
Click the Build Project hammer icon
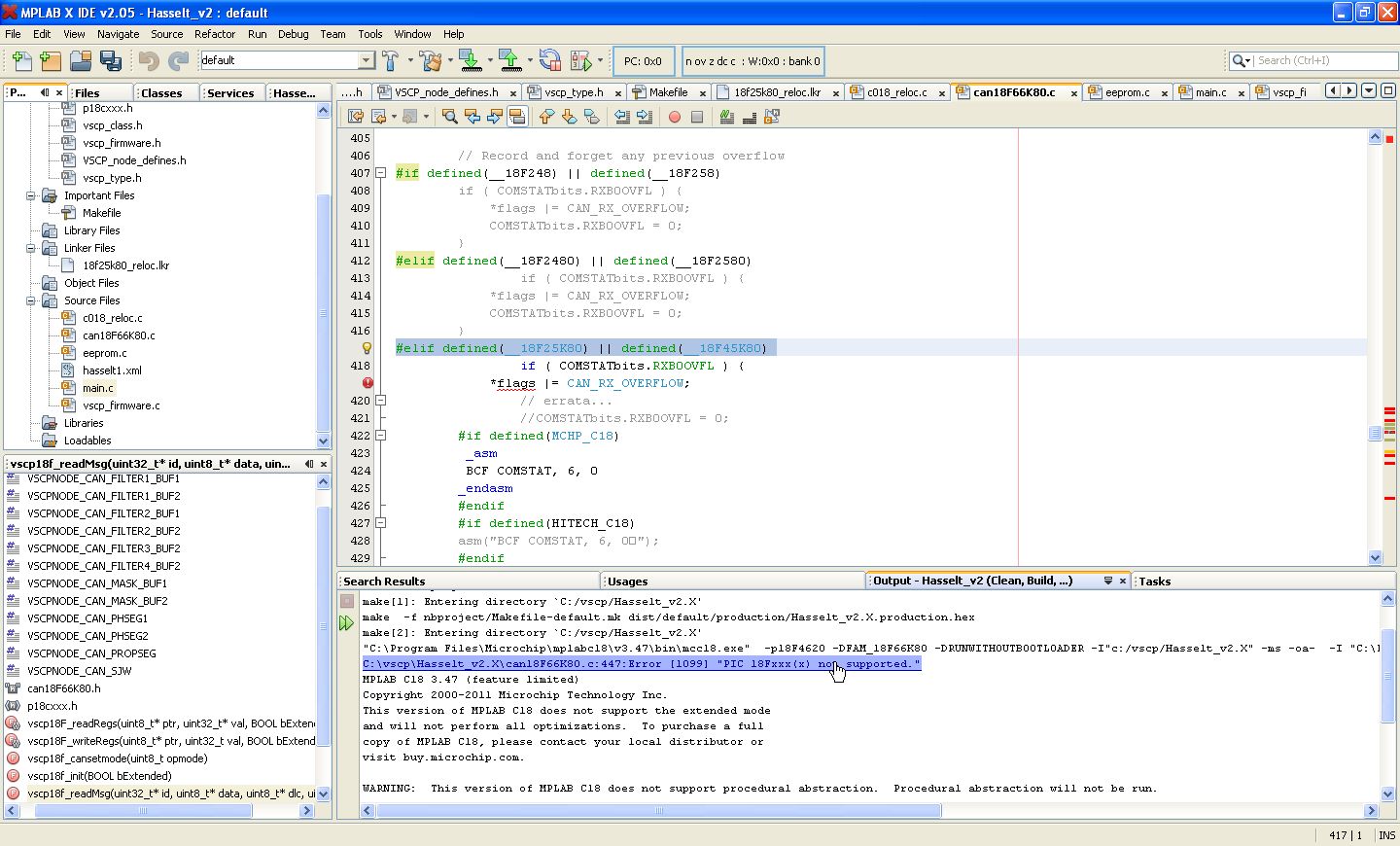click(391, 61)
